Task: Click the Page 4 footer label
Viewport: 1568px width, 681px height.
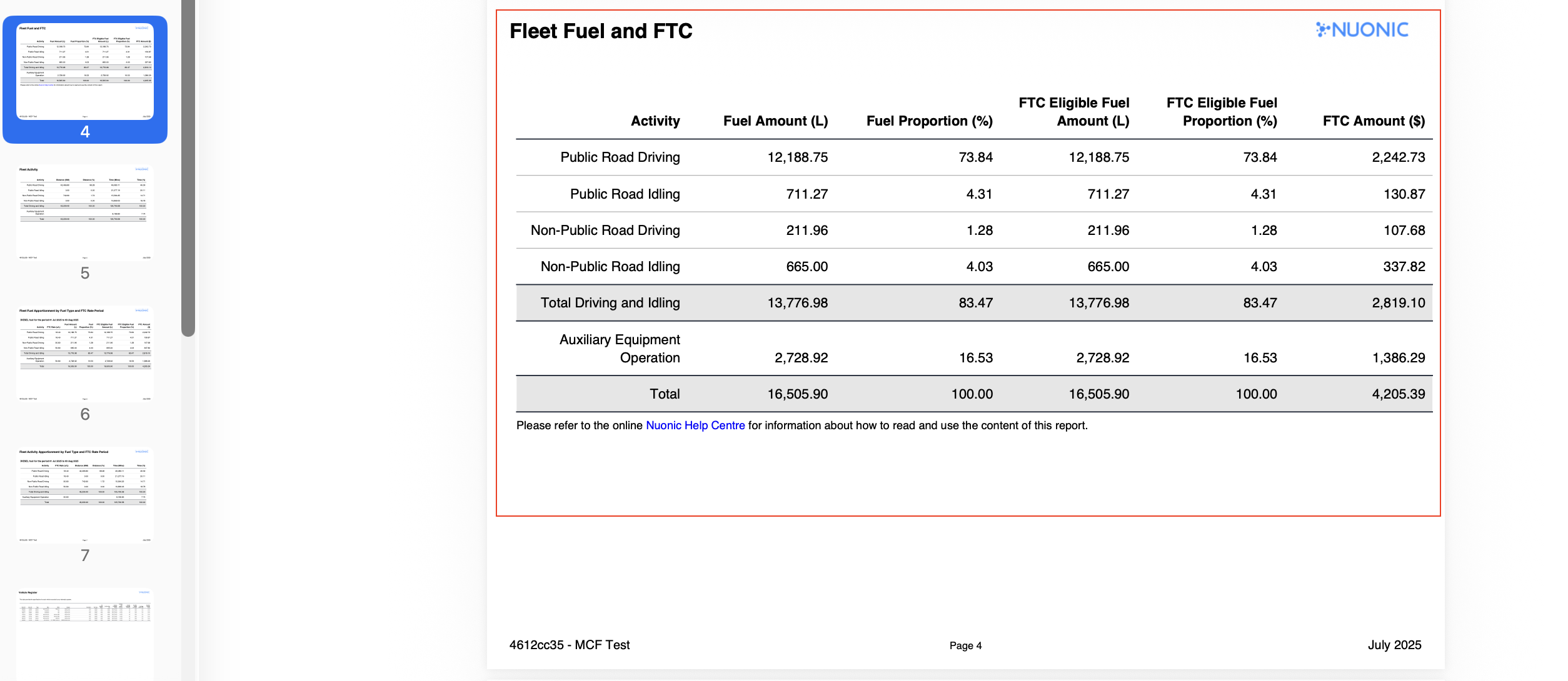Action: click(x=965, y=645)
